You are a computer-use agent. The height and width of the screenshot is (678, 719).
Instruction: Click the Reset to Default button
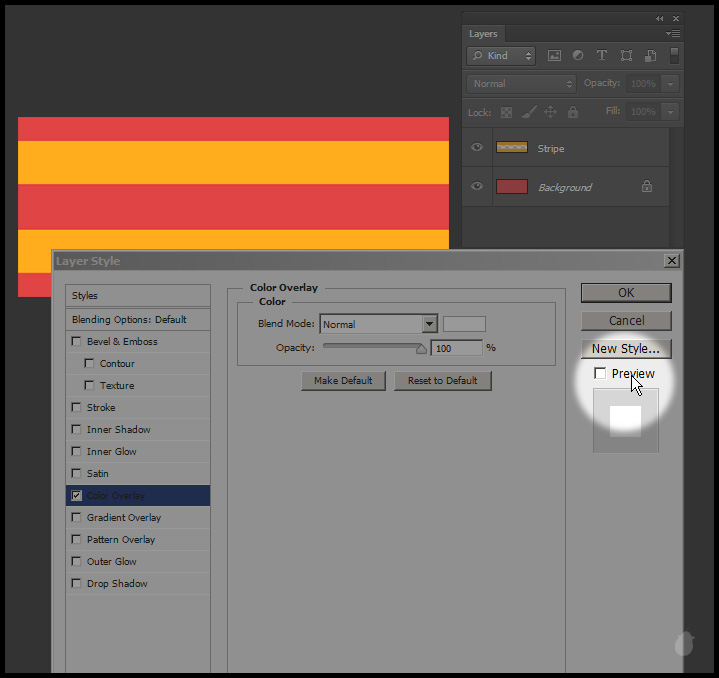click(443, 381)
